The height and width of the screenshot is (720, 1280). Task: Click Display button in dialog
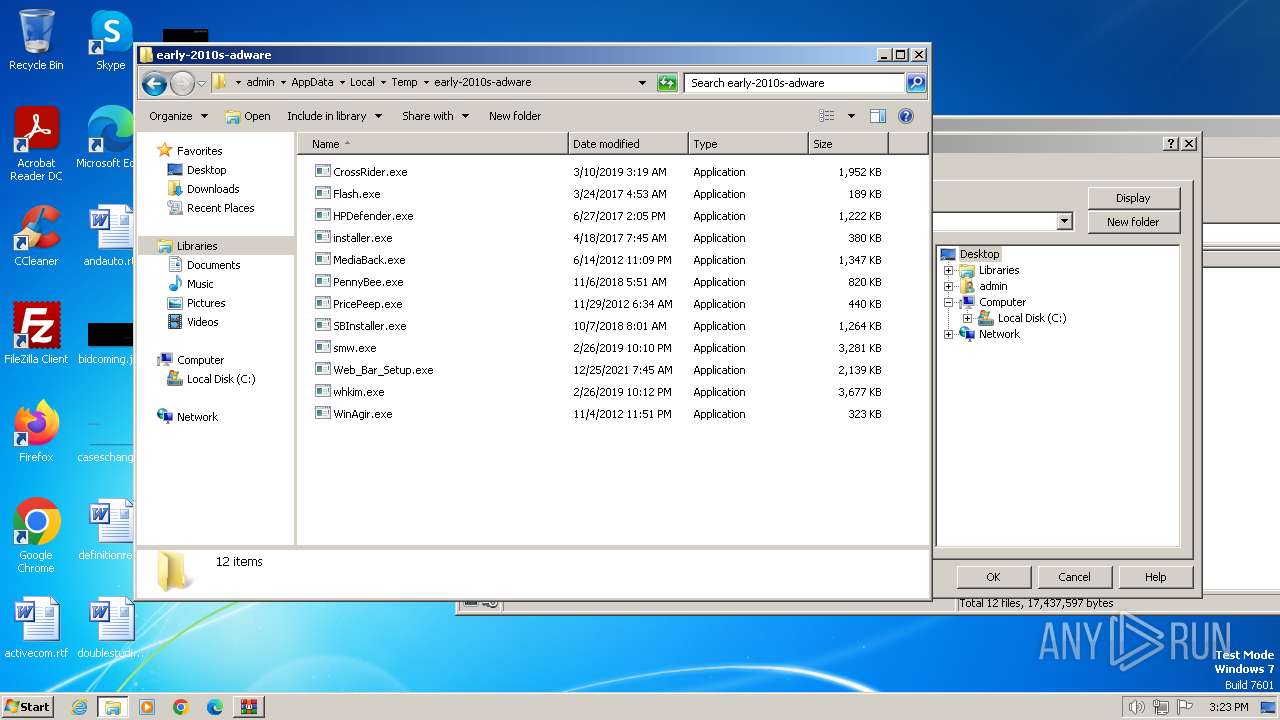tap(1133, 198)
